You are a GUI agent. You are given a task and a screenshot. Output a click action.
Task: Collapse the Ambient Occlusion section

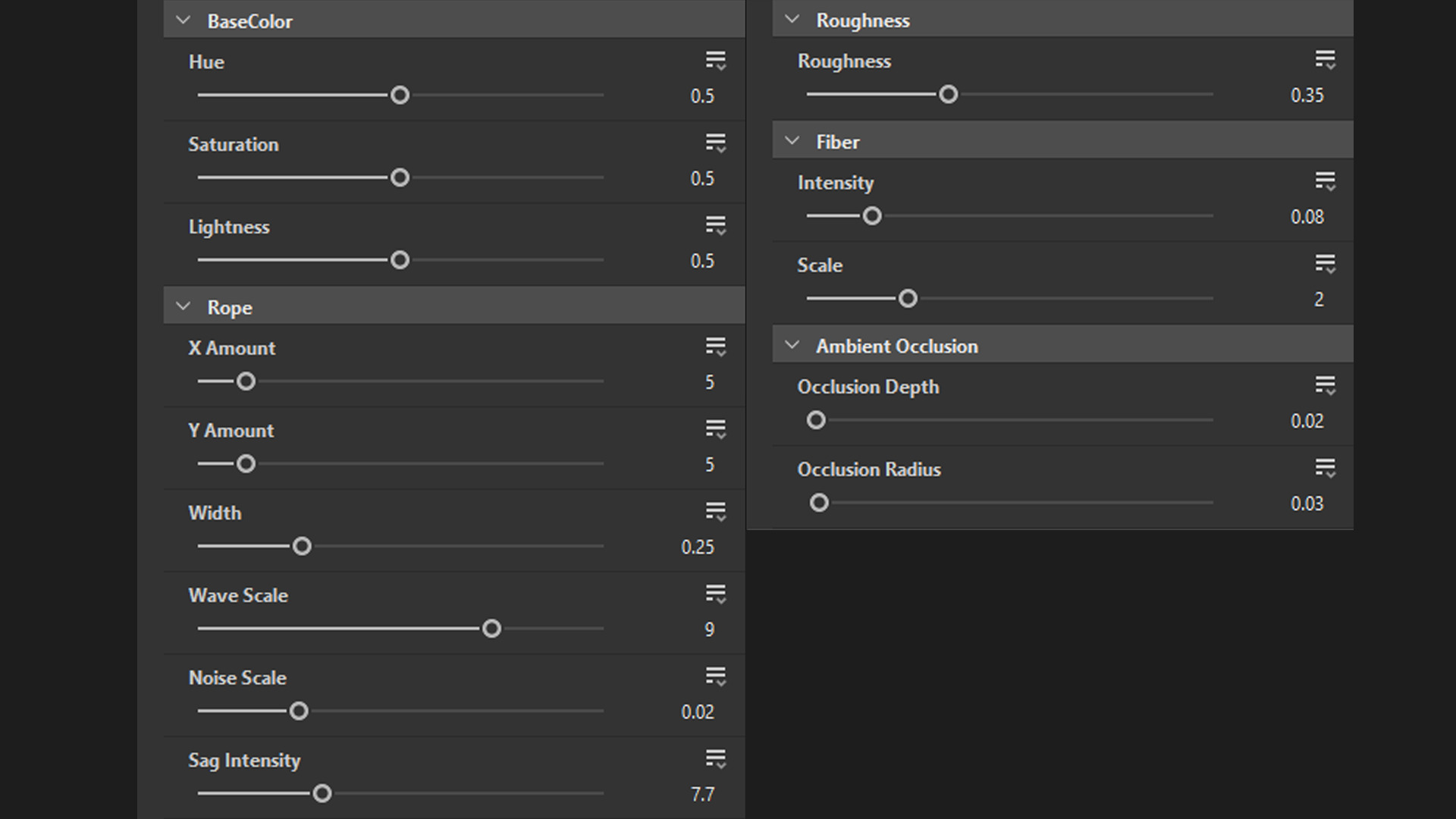[x=792, y=345]
